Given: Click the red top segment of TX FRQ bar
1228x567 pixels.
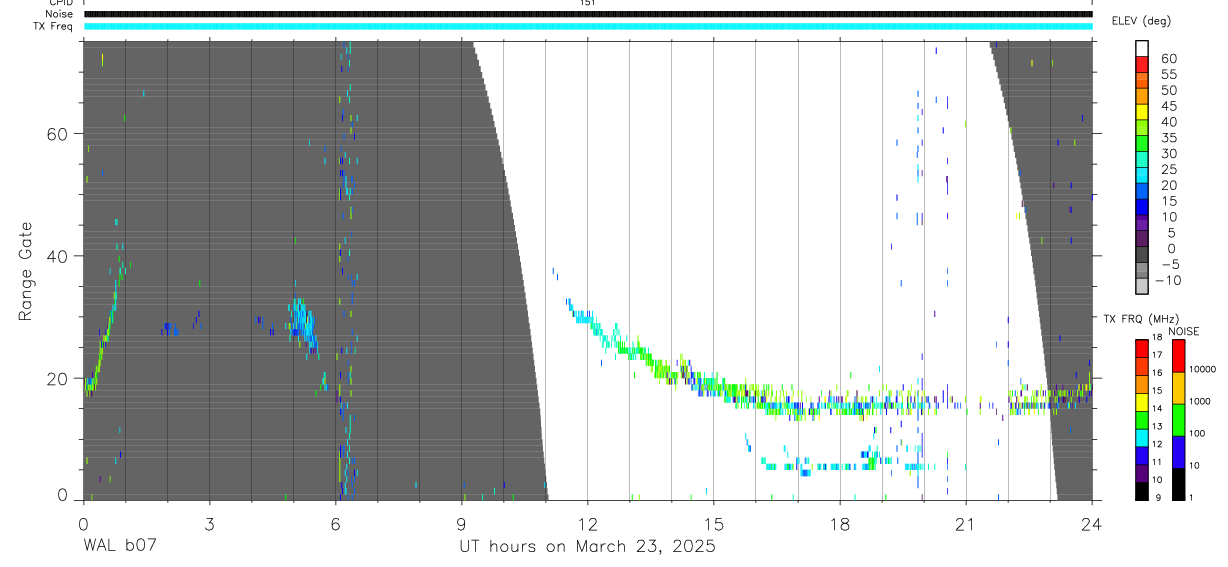Looking at the screenshot, I should tap(1142, 348).
